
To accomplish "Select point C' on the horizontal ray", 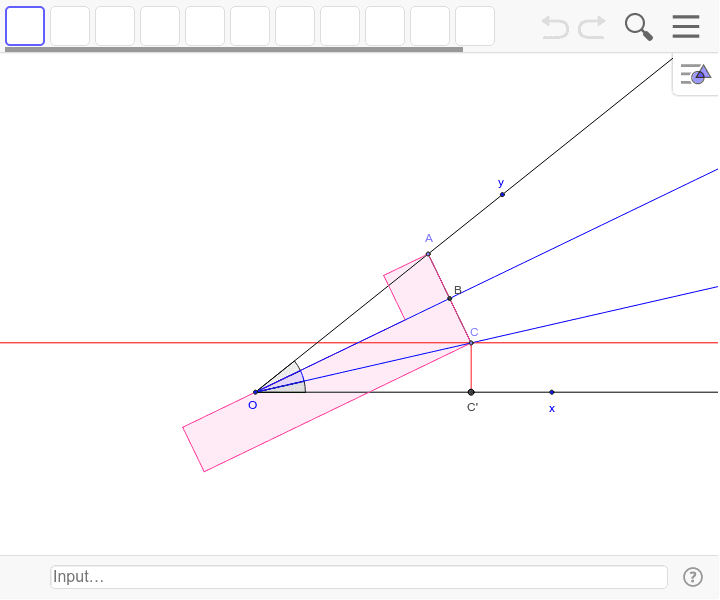I will [x=471, y=392].
